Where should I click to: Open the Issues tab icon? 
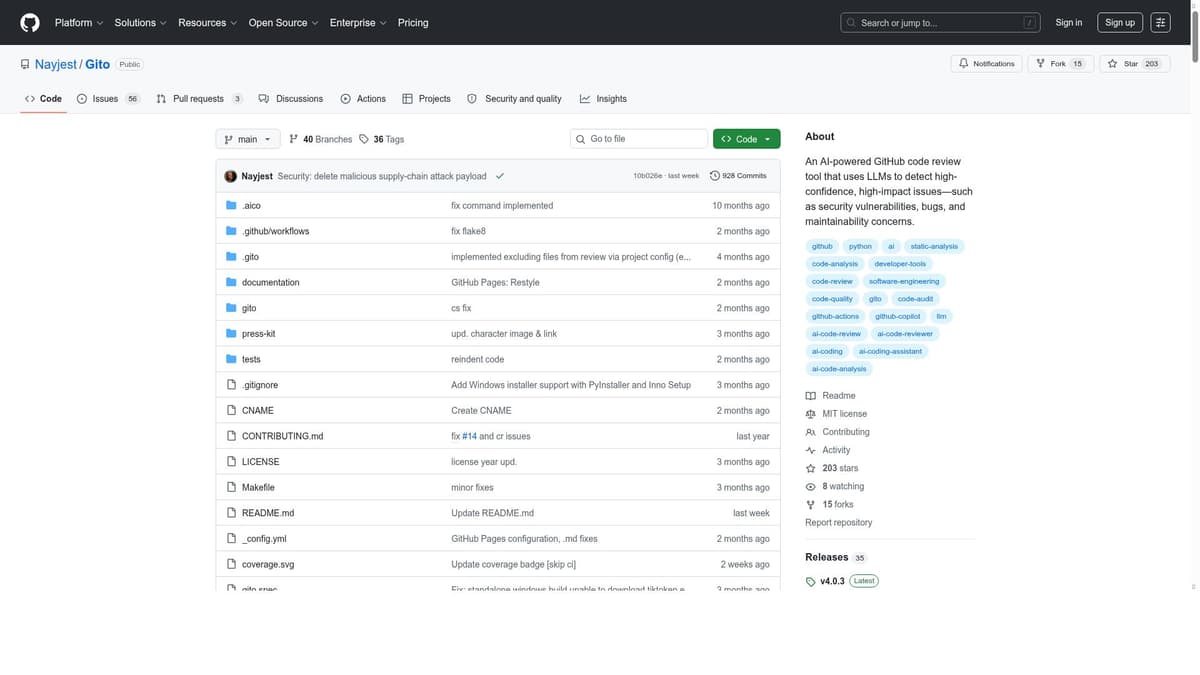tap(81, 99)
